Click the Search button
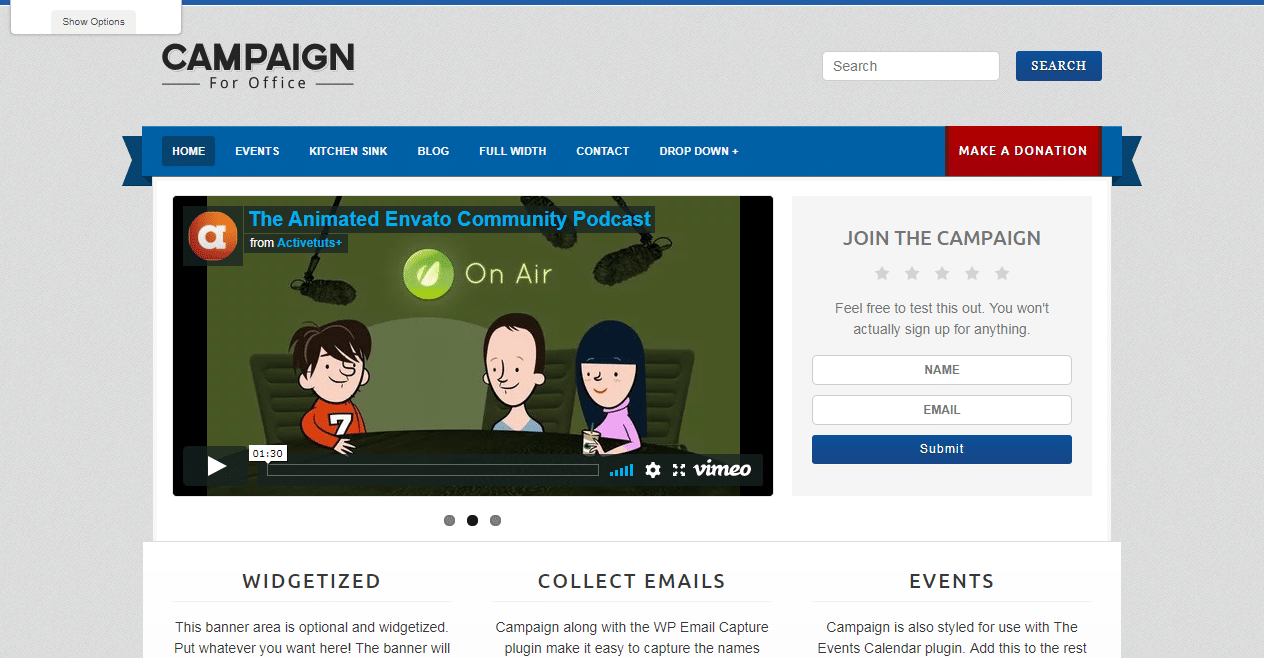This screenshot has width=1264, height=658. click(x=1058, y=66)
